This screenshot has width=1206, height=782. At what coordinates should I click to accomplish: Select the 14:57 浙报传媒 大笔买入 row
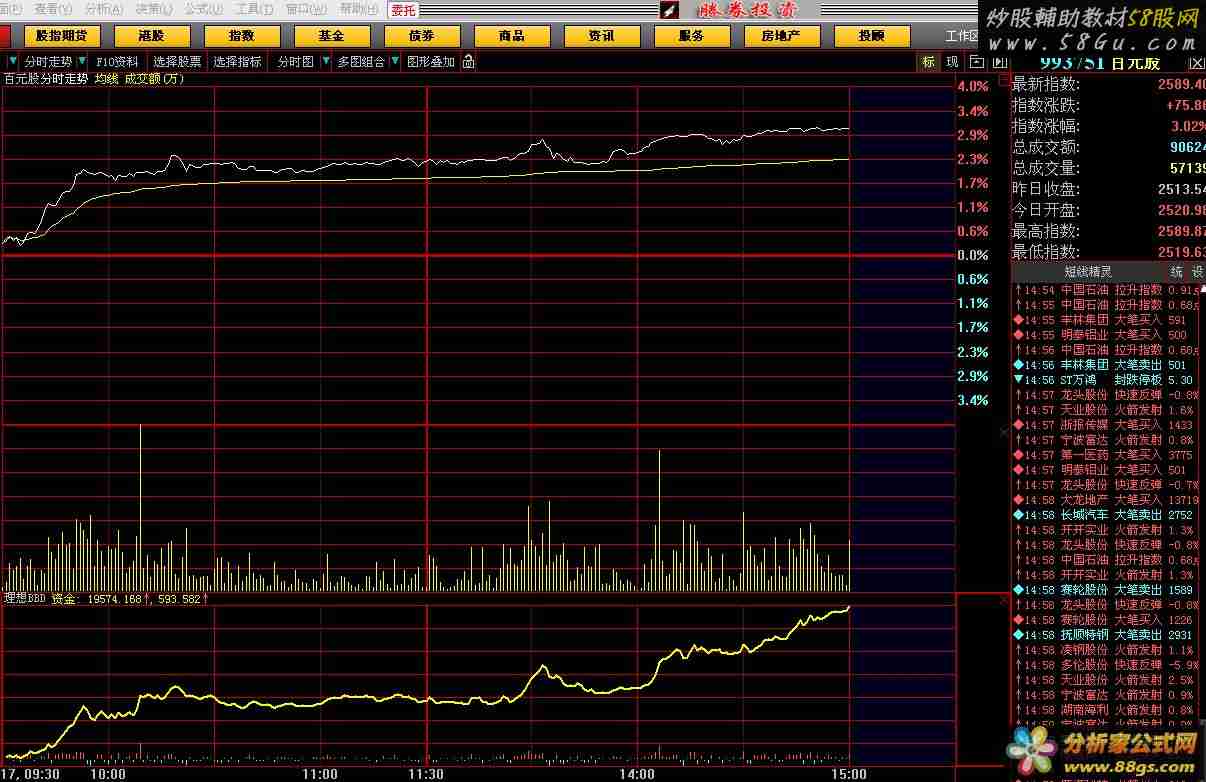[1108, 425]
